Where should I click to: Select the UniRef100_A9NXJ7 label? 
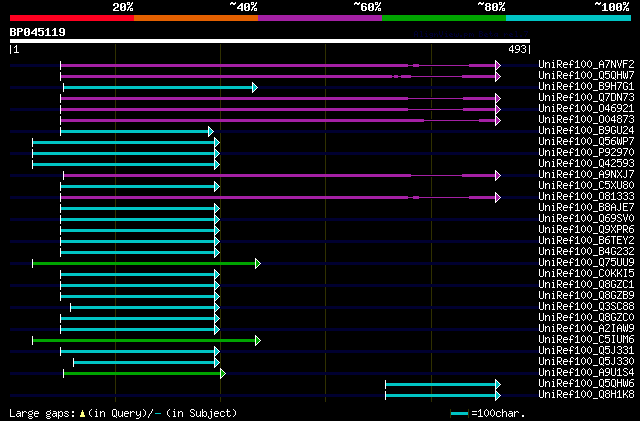pos(586,175)
